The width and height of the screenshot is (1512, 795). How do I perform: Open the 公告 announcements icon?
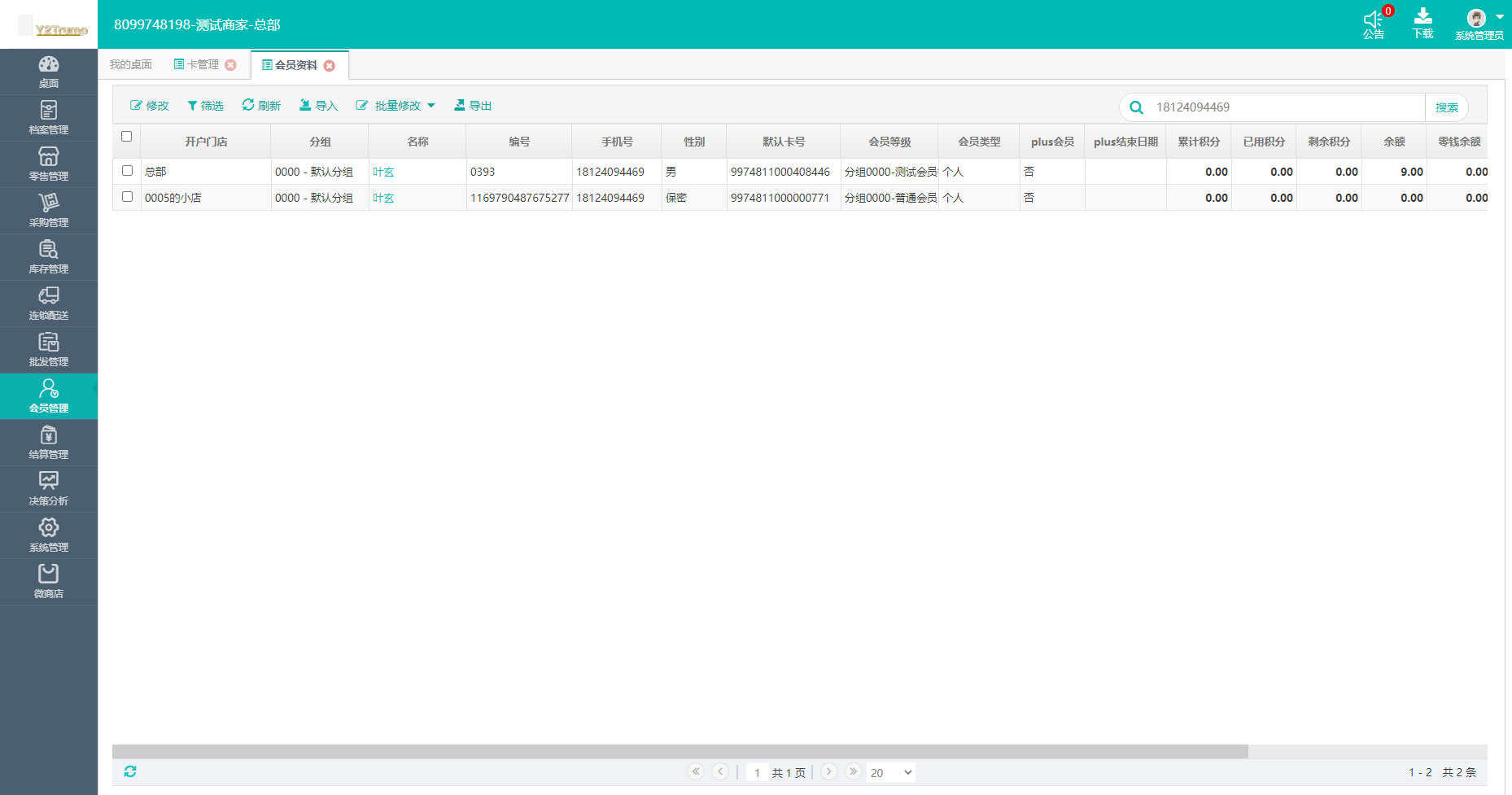pos(1374,24)
